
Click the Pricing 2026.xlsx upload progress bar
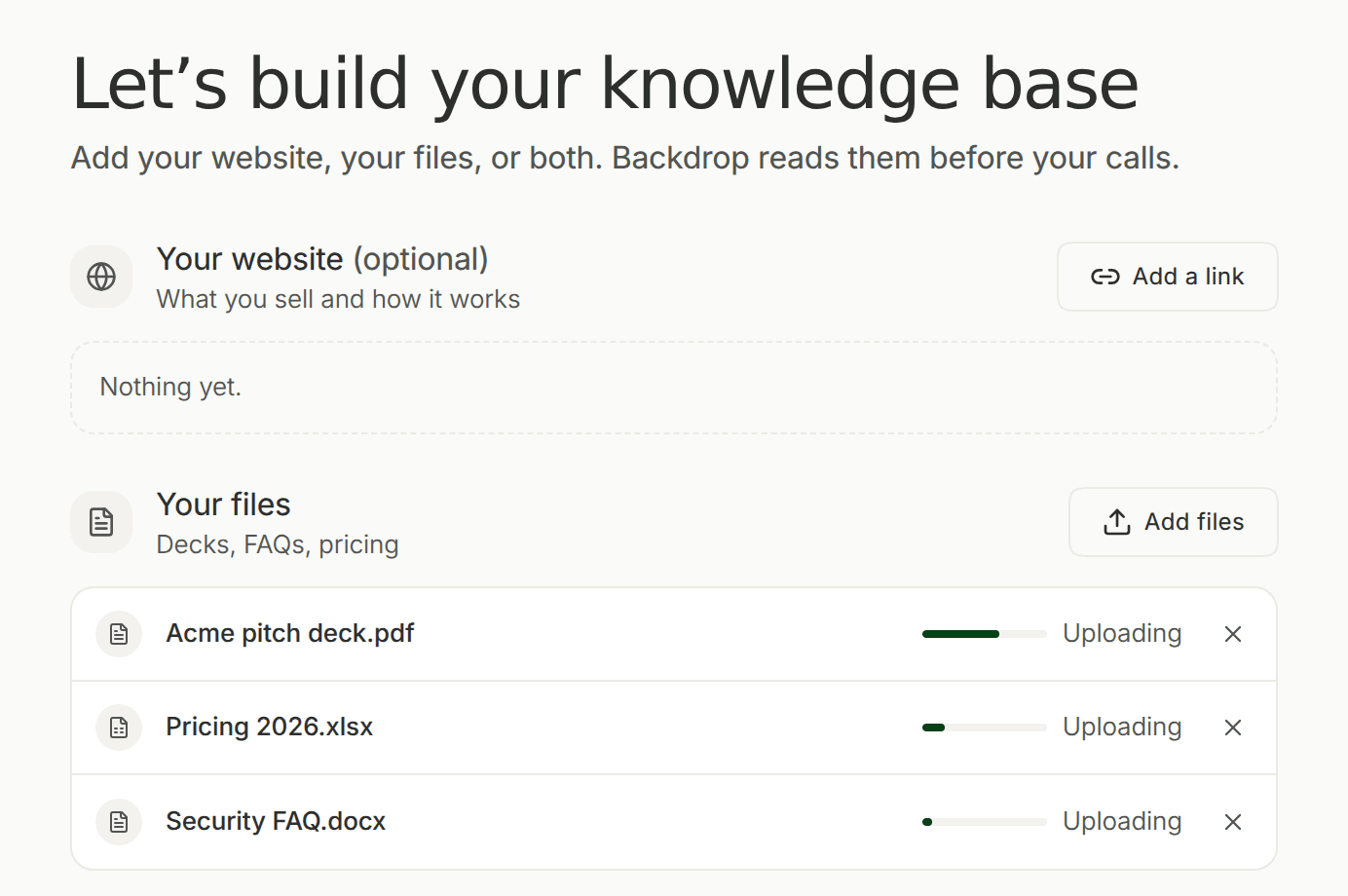point(985,728)
